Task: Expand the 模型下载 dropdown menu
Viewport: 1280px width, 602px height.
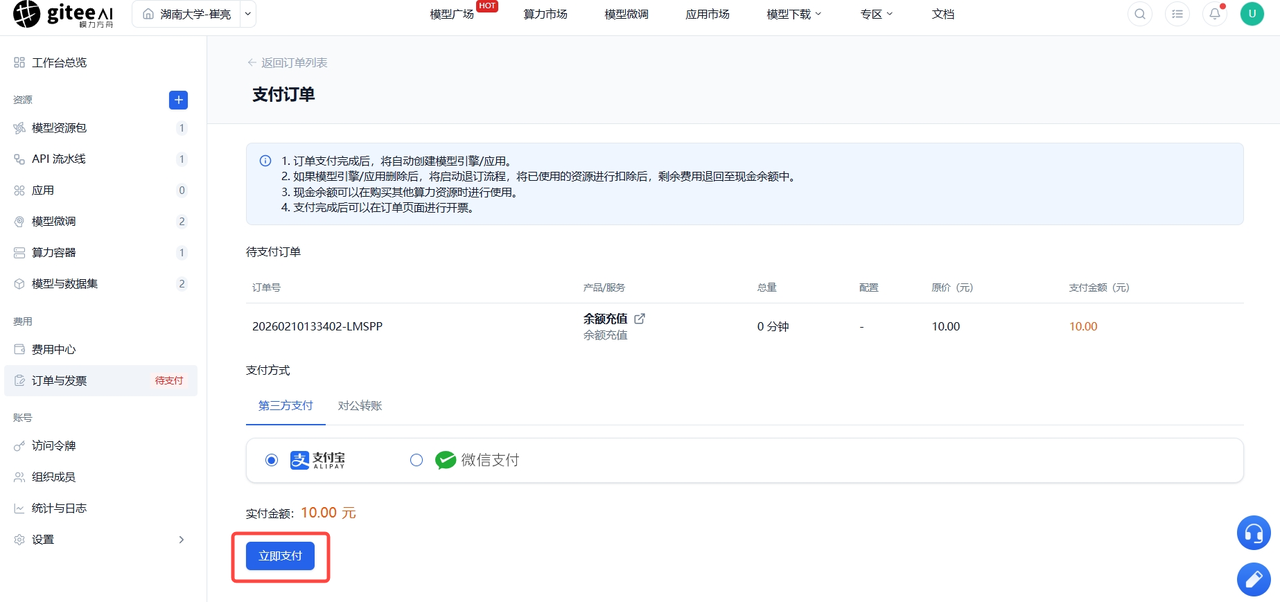Action: (x=794, y=14)
